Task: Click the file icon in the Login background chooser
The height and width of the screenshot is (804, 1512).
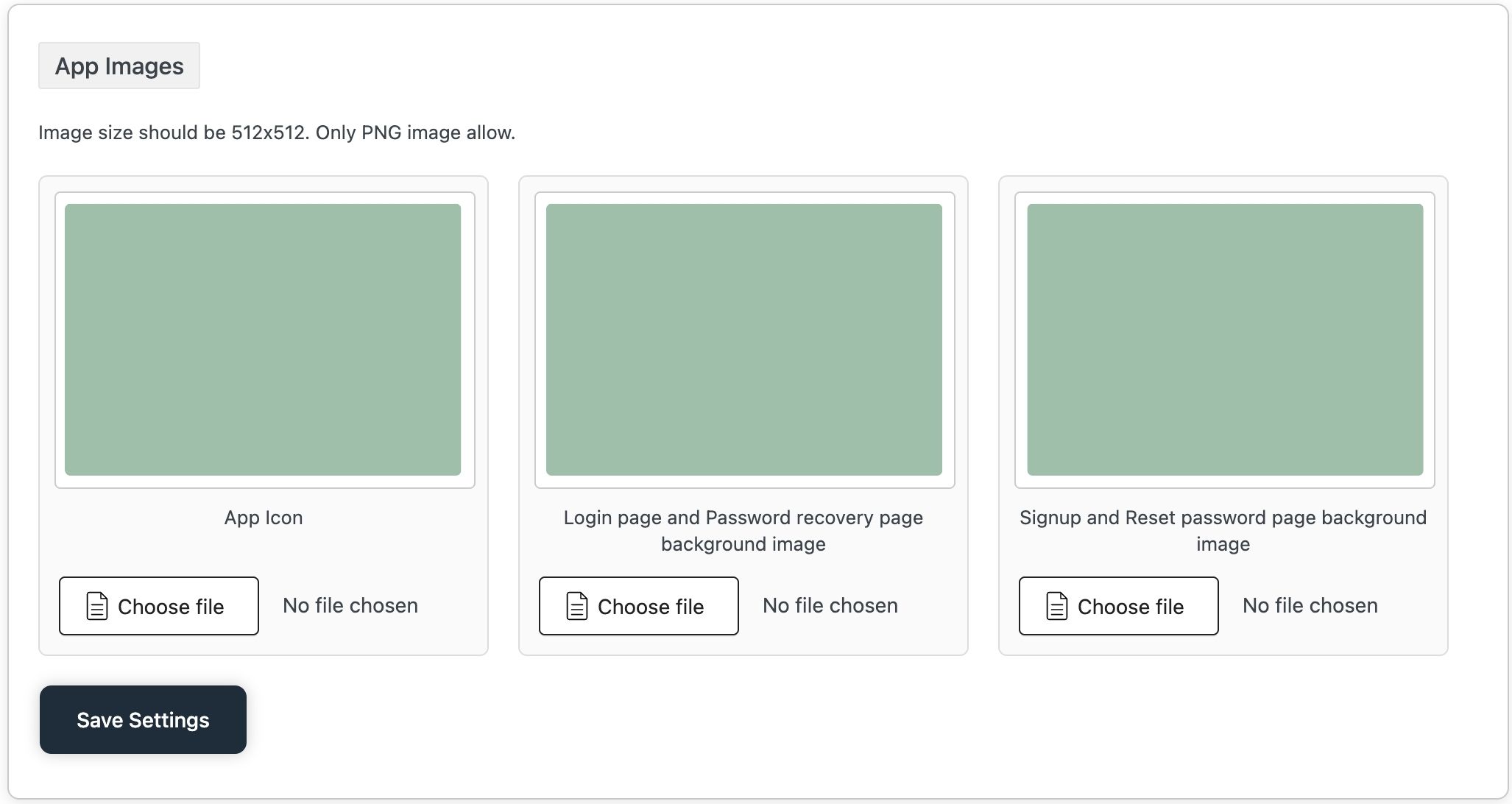Action: tap(577, 606)
